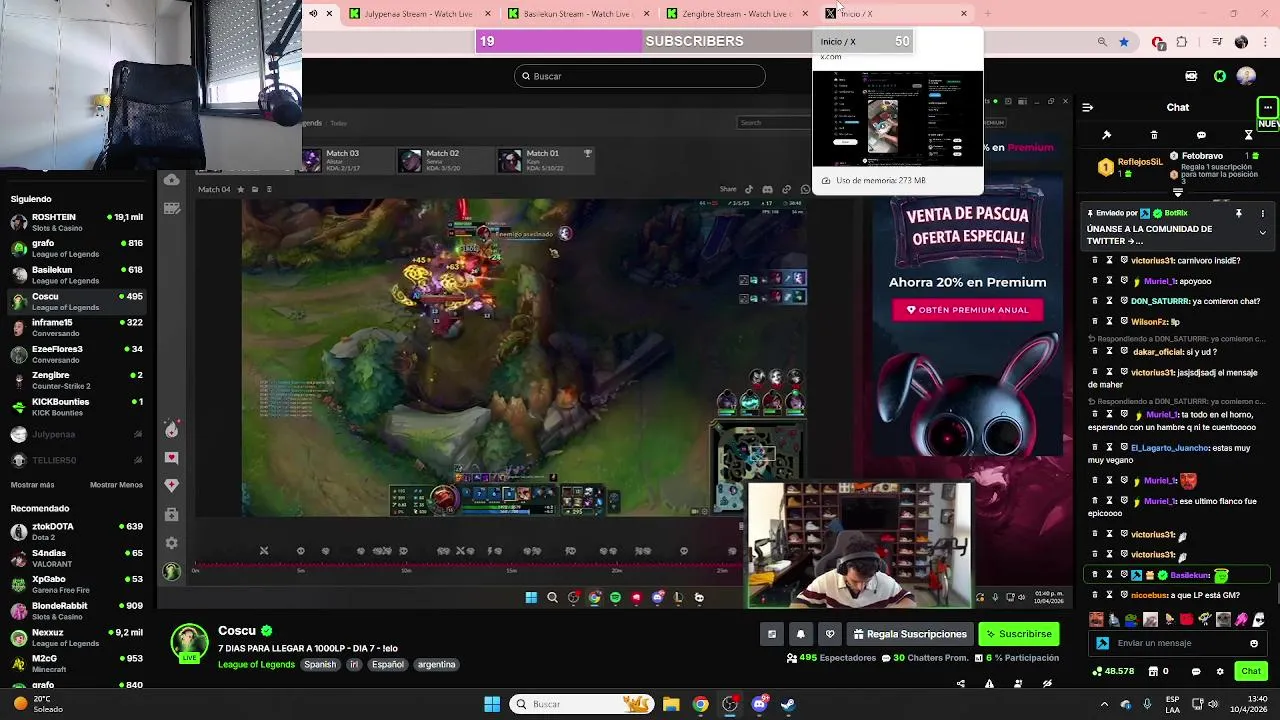The width and height of the screenshot is (1280, 720).
Task: Open the Kick user avatar menu
Action: (1246, 76)
